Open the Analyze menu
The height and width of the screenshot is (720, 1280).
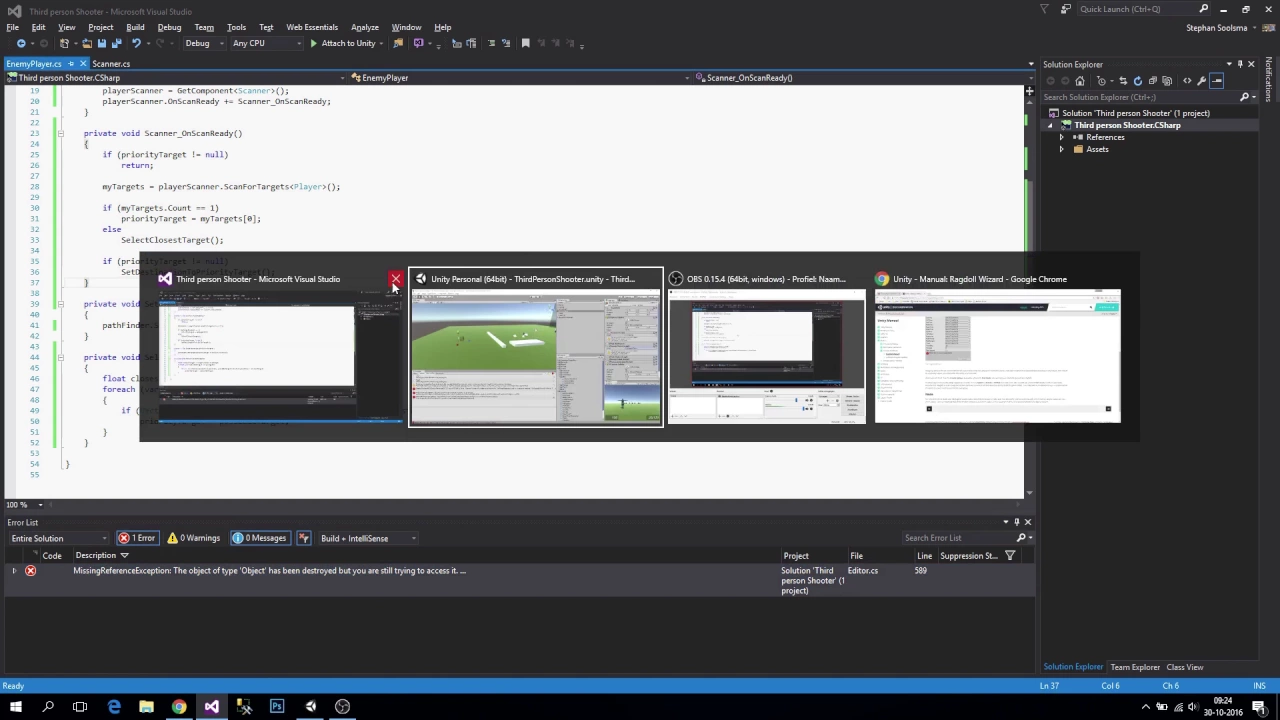365,27
